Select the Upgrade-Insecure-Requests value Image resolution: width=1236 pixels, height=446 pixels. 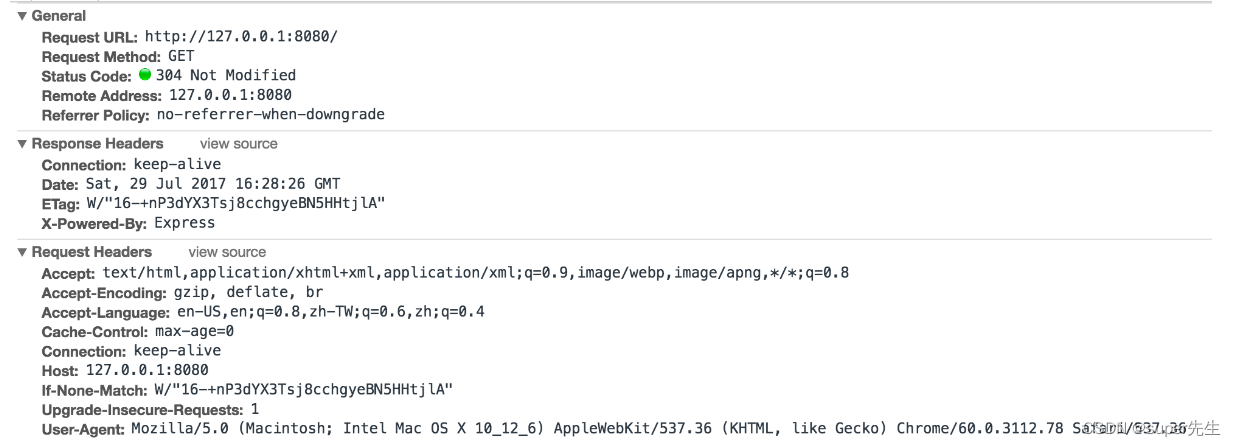[255, 409]
